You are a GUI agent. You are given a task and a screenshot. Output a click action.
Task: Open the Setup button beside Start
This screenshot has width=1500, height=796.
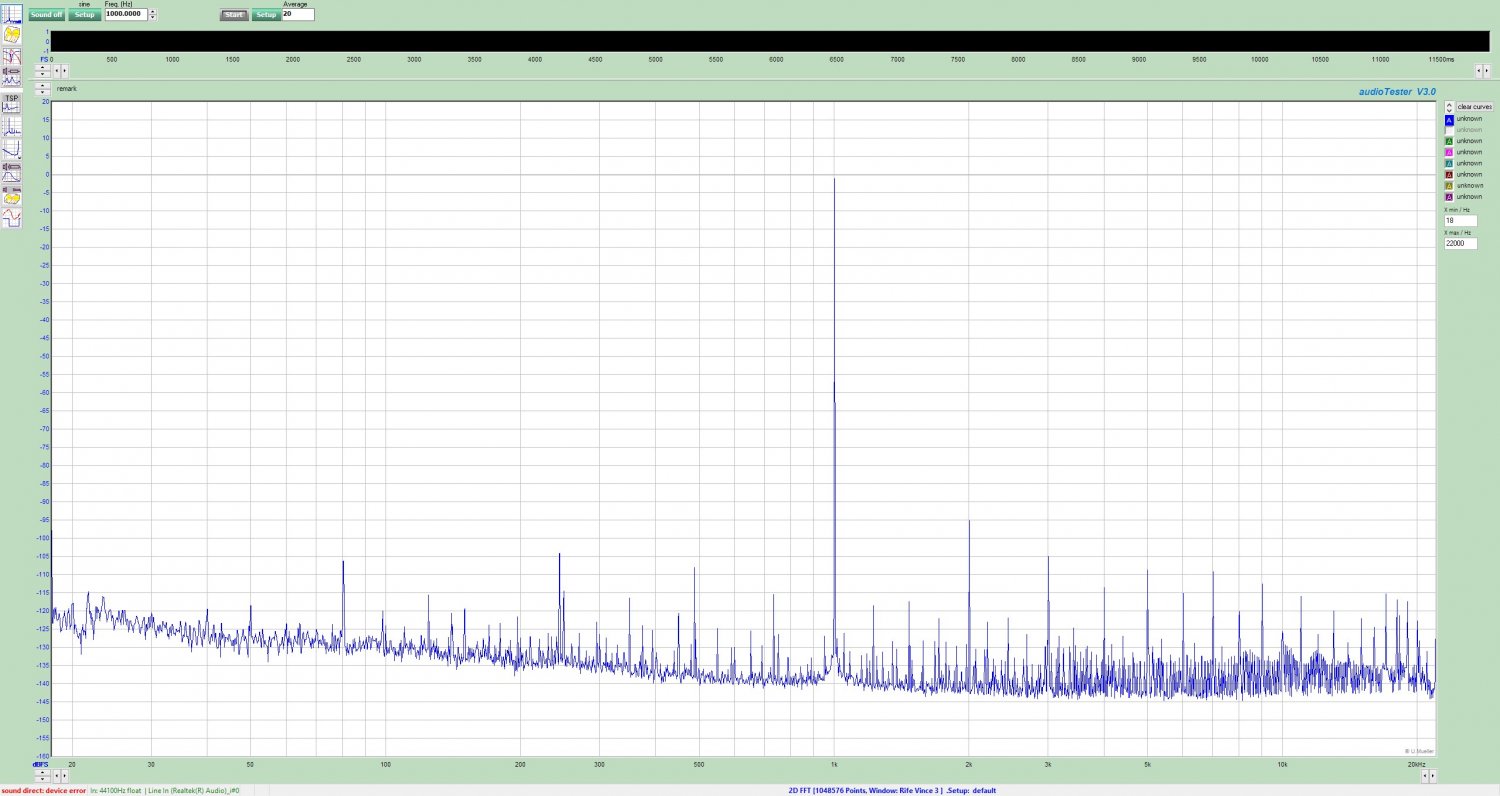[267, 14]
